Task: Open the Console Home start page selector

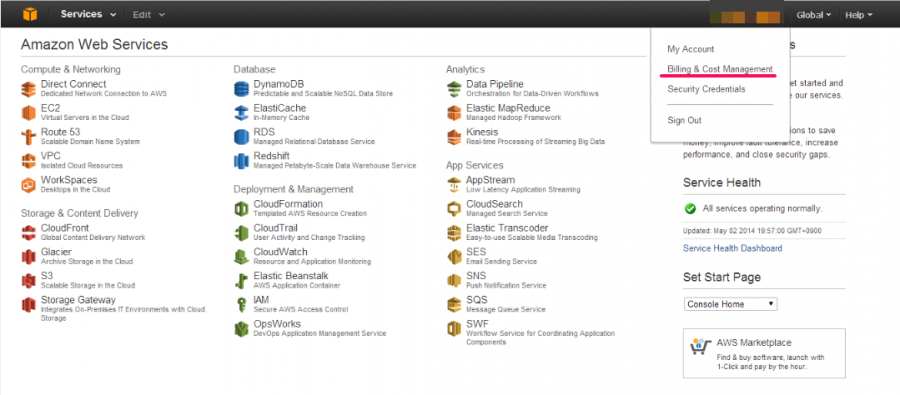Action: 731,304
